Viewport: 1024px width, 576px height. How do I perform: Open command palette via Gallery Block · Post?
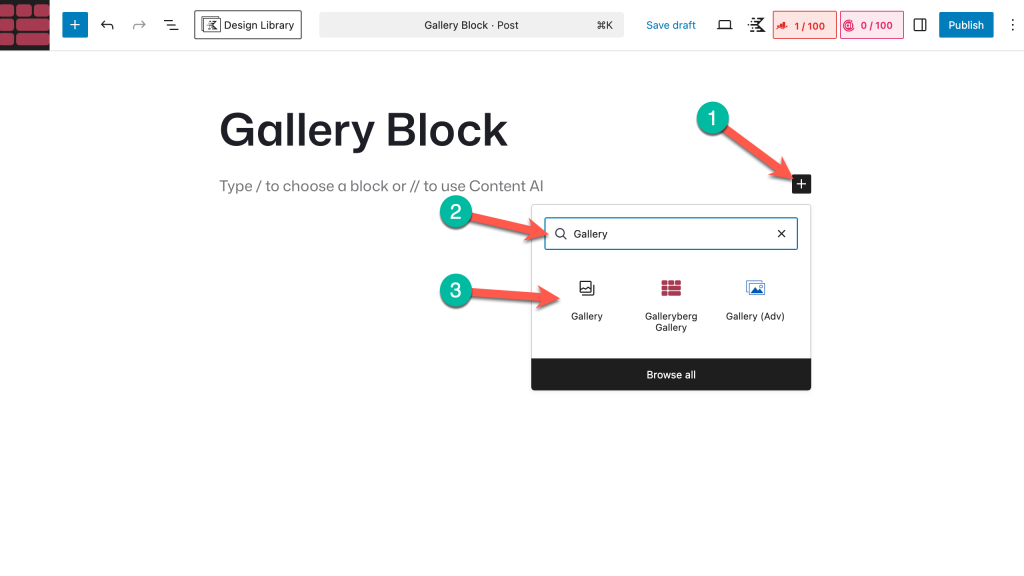tap(471, 25)
